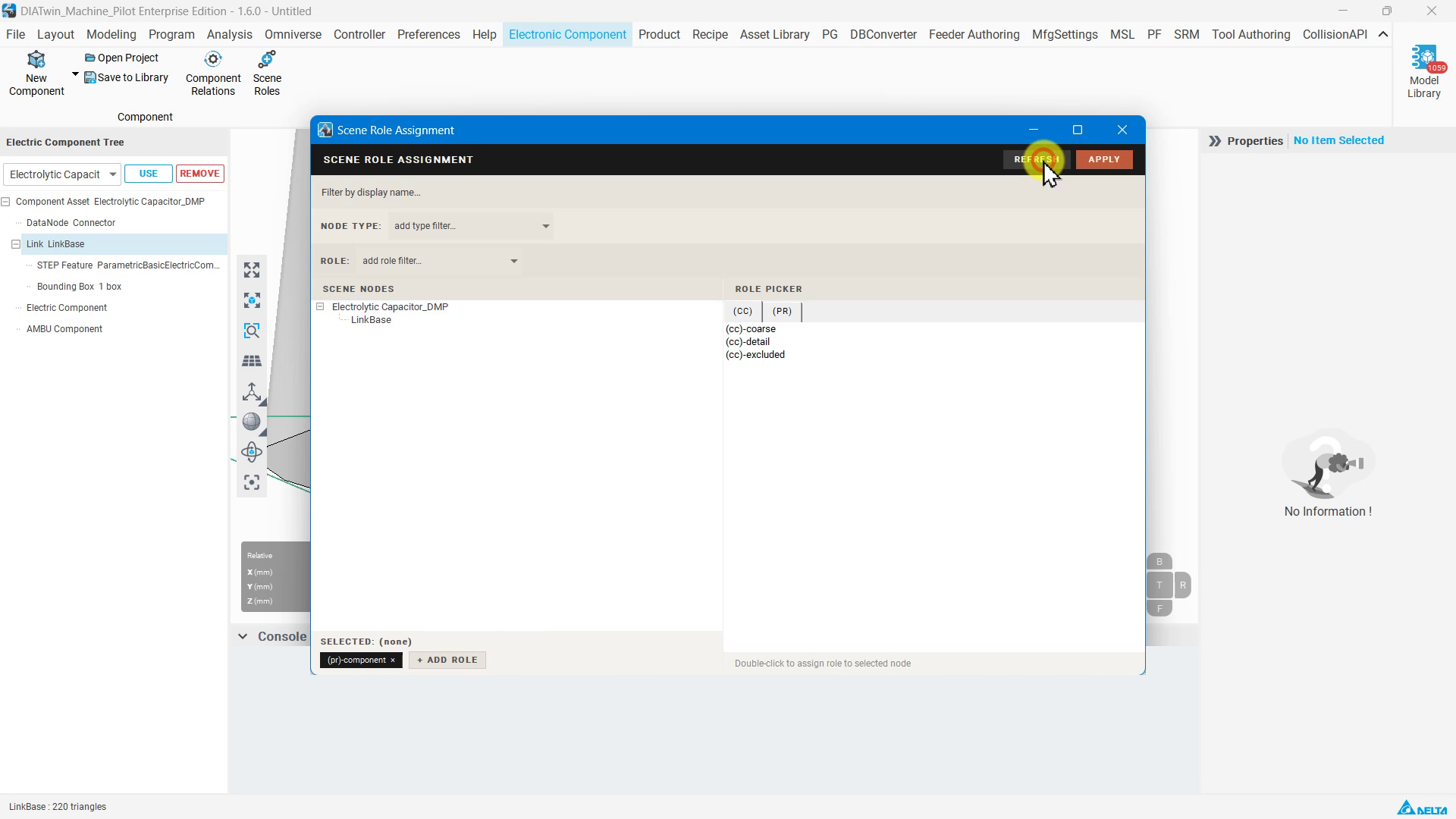Switch to the Omniverse tab

click(x=293, y=35)
